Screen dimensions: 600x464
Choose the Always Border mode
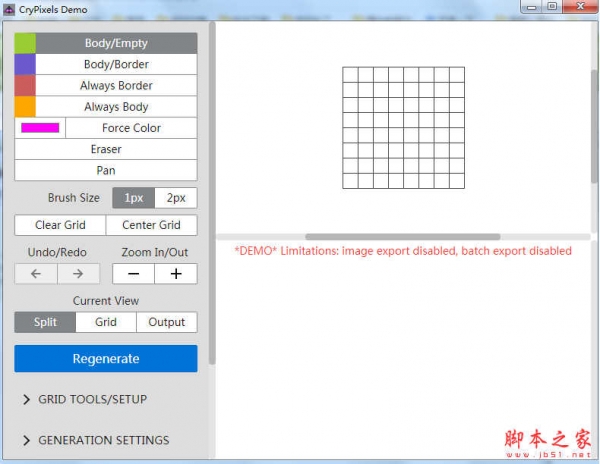(x=116, y=85)
